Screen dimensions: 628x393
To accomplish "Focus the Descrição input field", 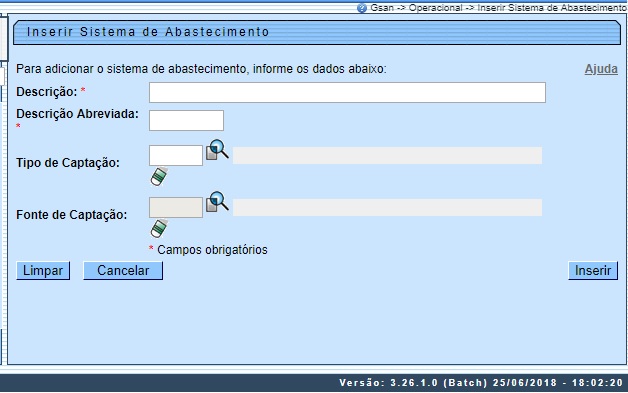I will (x=347, y=93).
